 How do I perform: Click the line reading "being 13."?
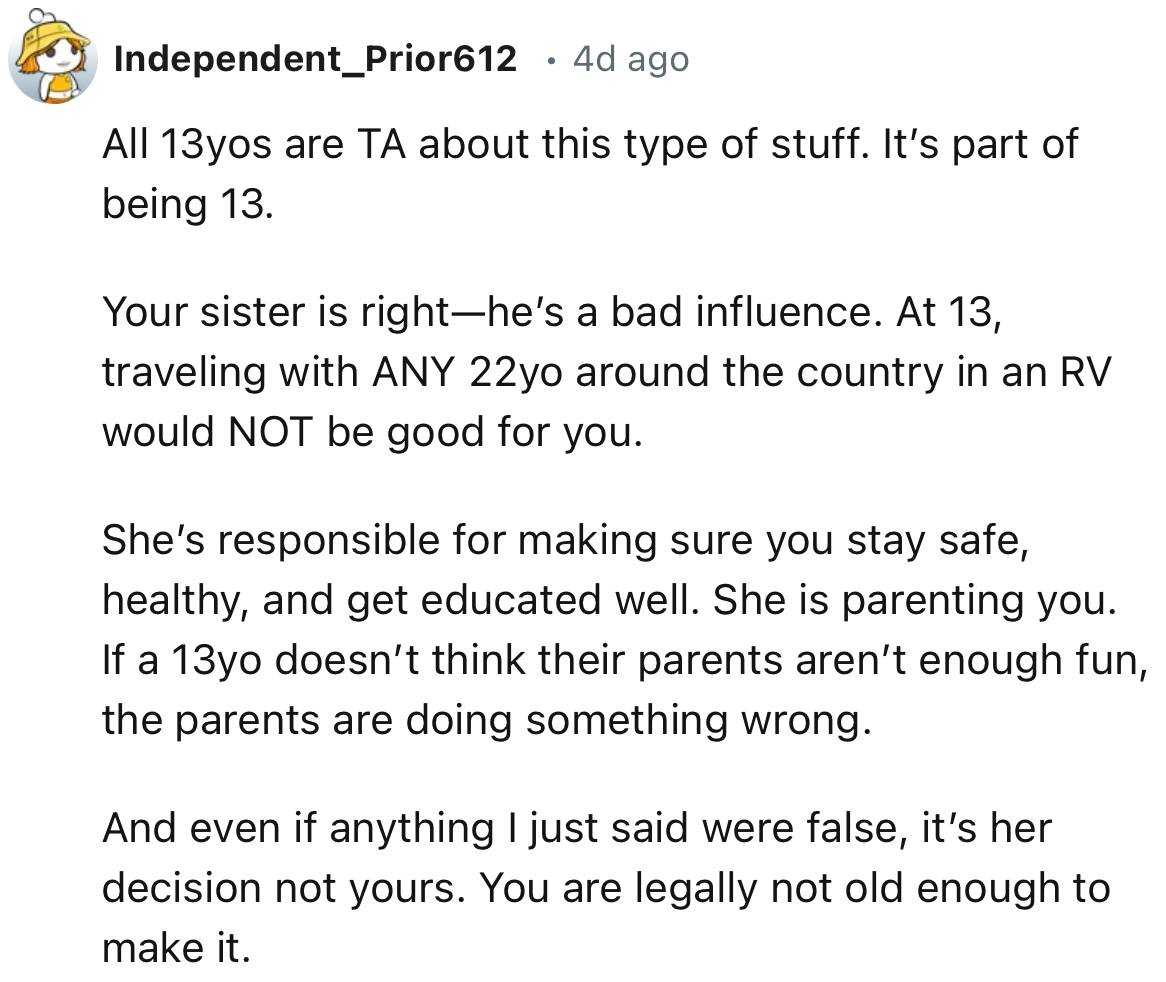187,205
